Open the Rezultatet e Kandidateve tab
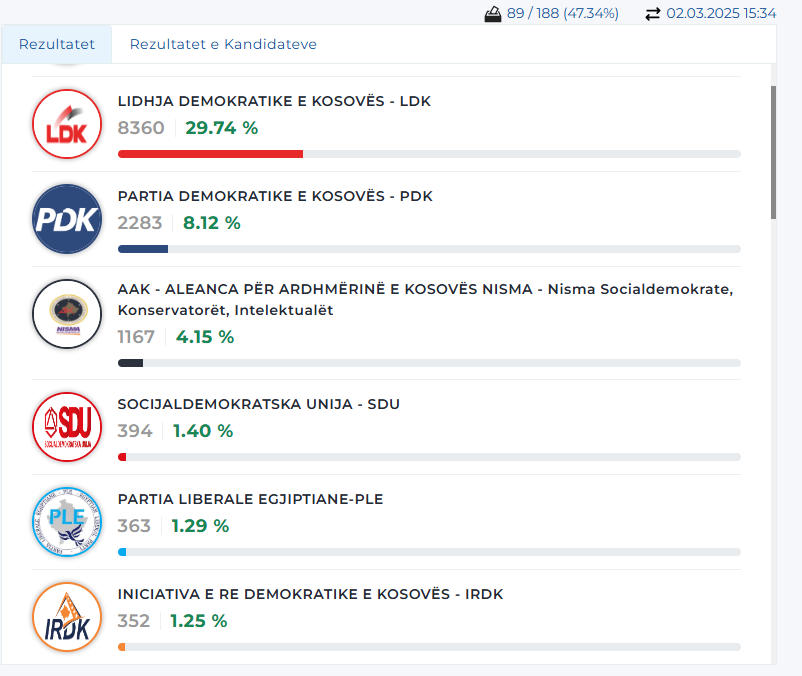This screenshot has height=676, width=802. [x=223, y=44]
